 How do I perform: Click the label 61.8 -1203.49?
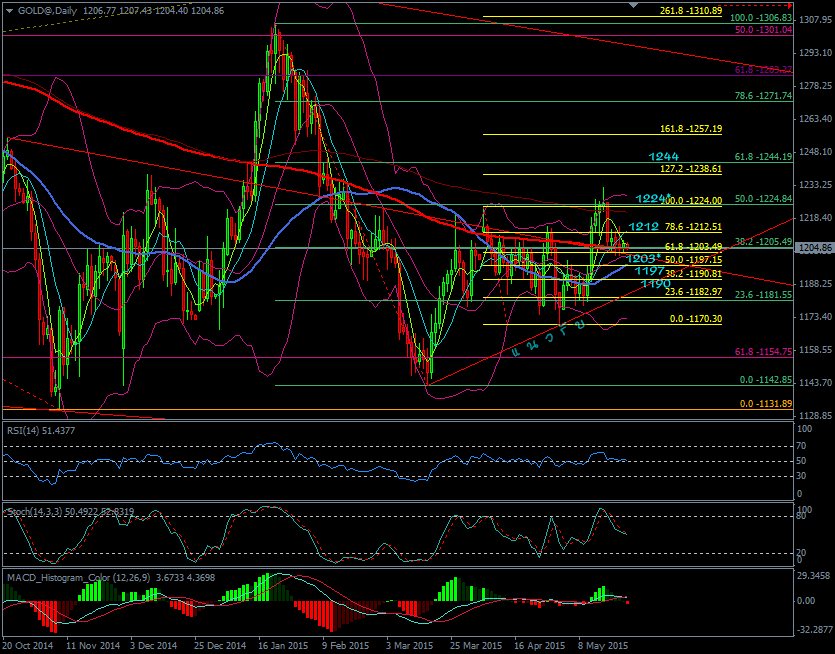pyautogui.click(x=693, y=247)
